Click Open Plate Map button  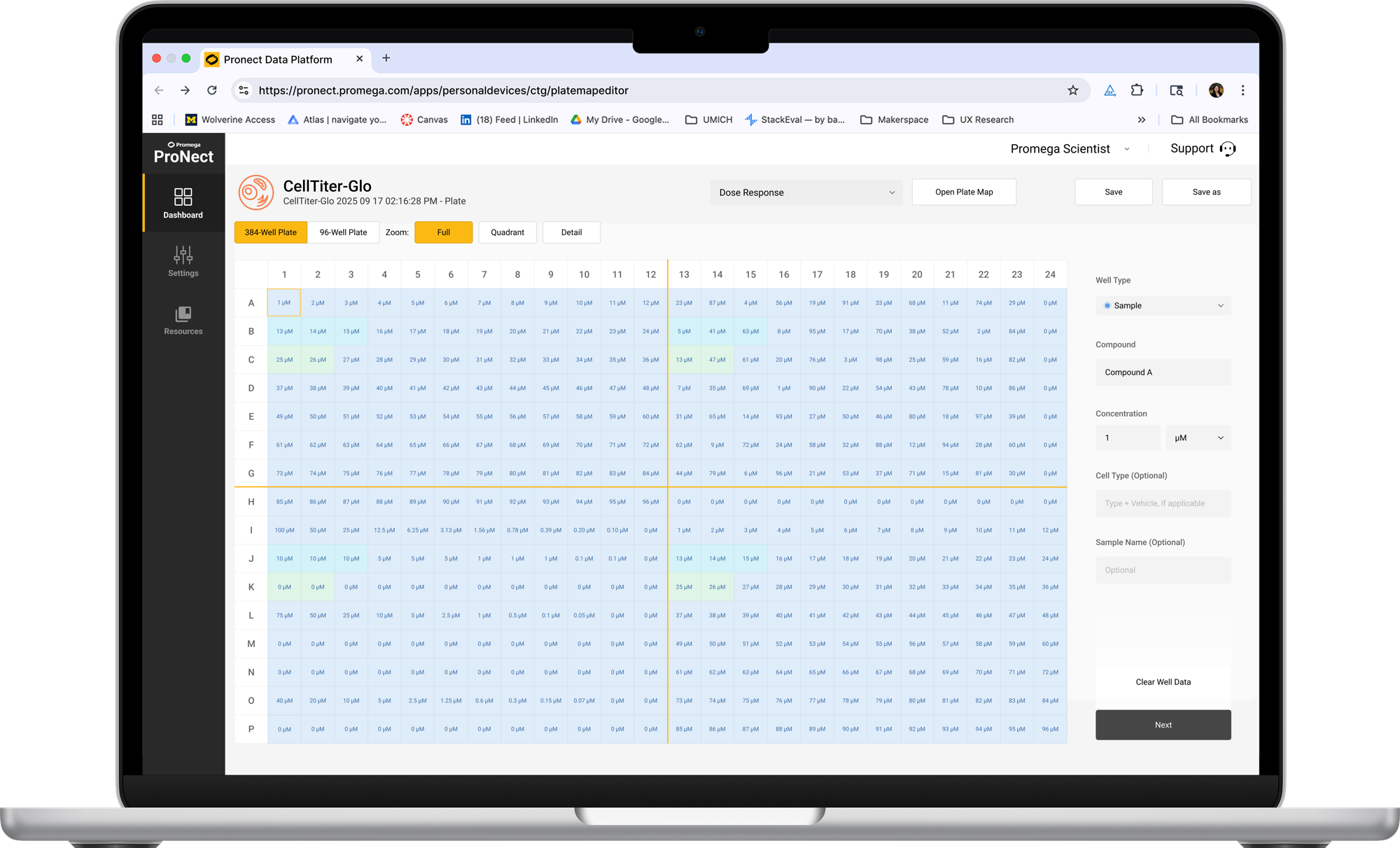(964, 192)
